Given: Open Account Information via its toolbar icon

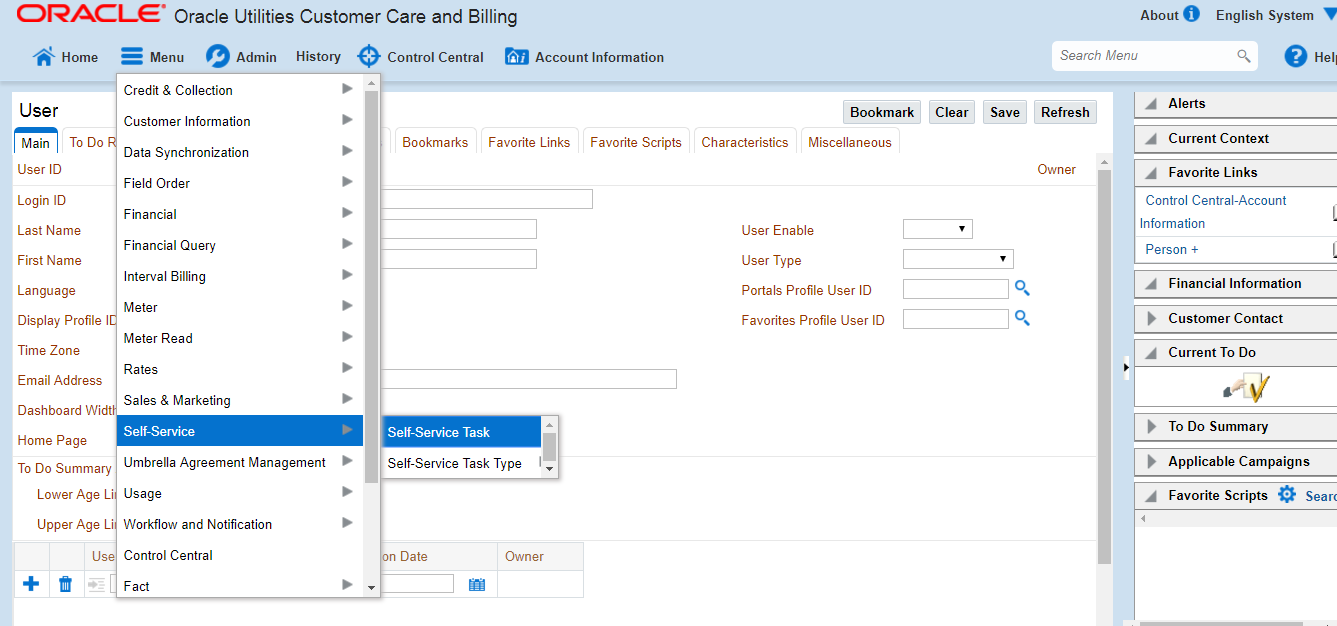Looking at the screenshot, I should coord(516,57).
